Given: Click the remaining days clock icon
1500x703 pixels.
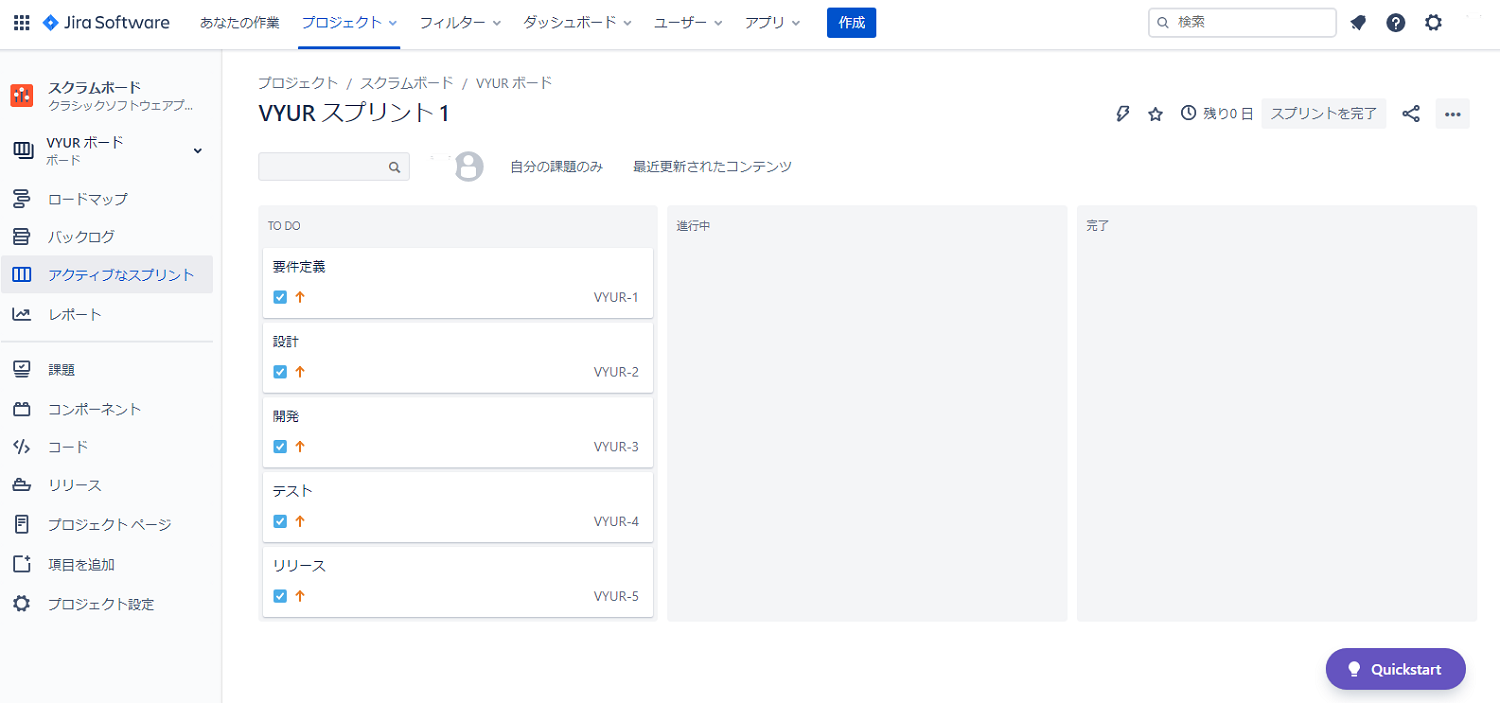Looking at the screenshot, I should (1189, 113).
